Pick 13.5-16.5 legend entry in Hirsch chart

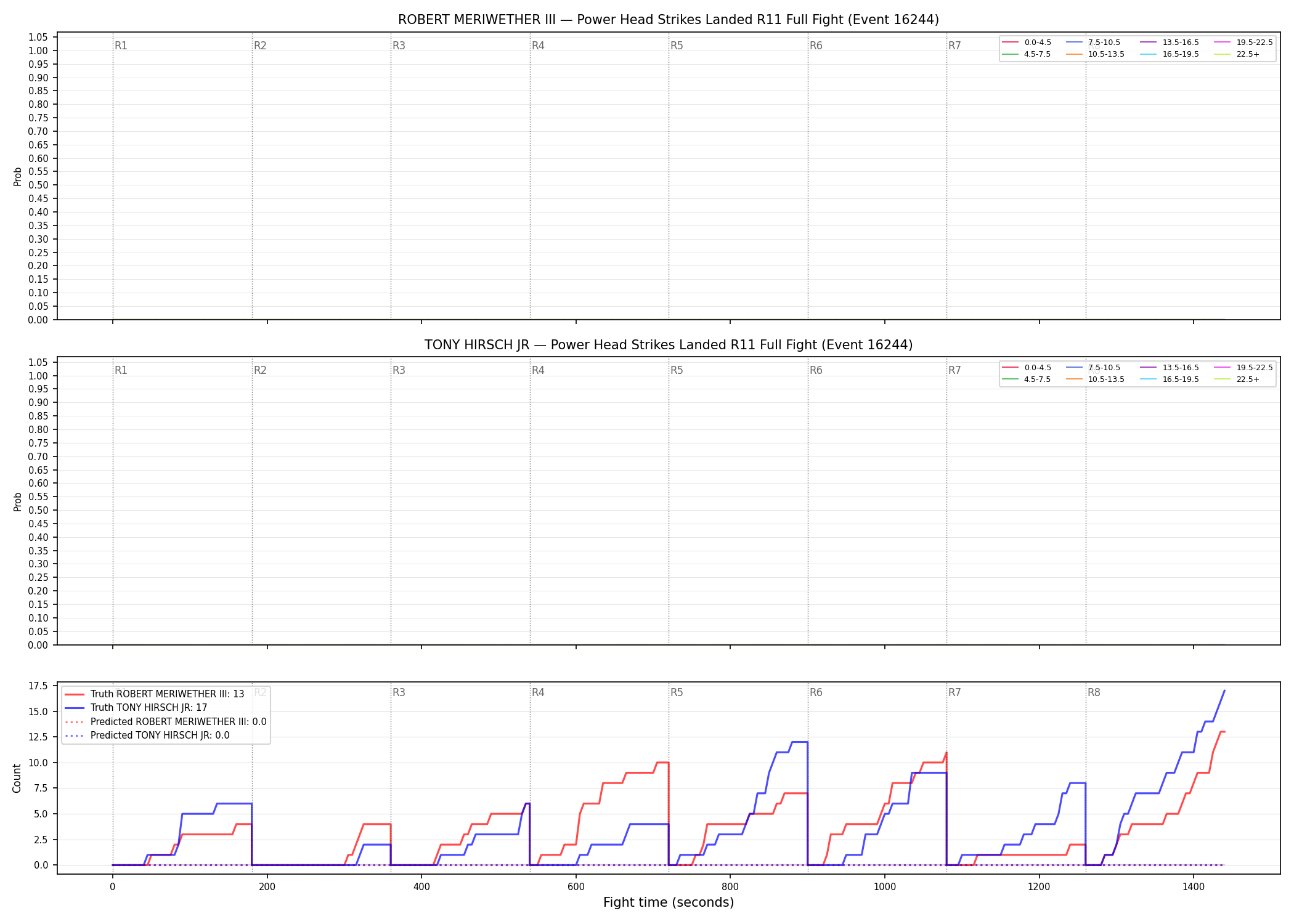[x=1170, y=368]
